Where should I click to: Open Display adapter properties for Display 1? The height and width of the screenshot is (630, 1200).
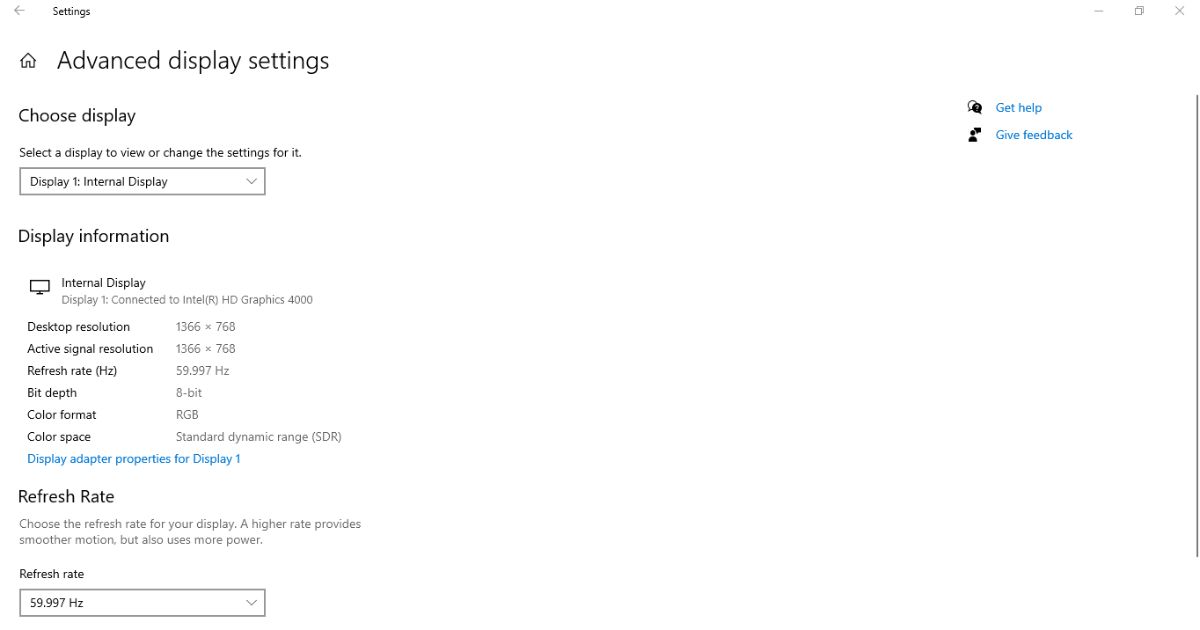coord(134,459)
